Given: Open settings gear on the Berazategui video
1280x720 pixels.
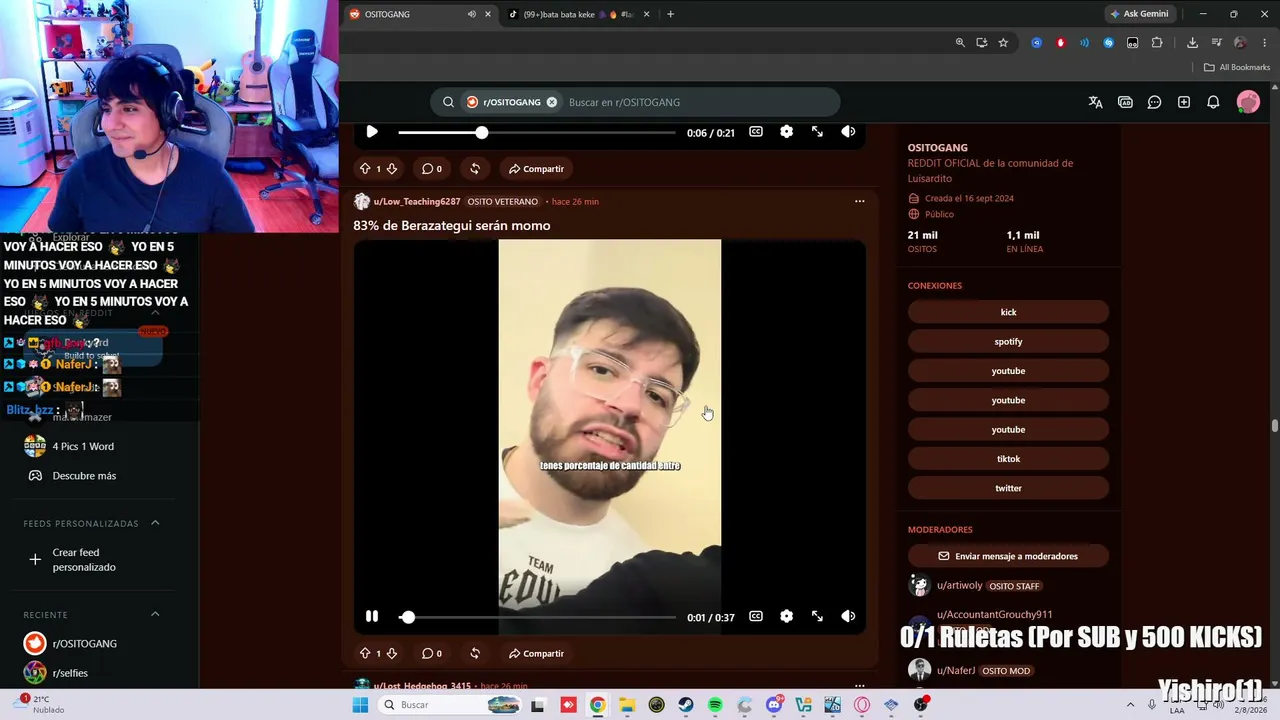Looking at the screenshot, I should coord(787,617).
